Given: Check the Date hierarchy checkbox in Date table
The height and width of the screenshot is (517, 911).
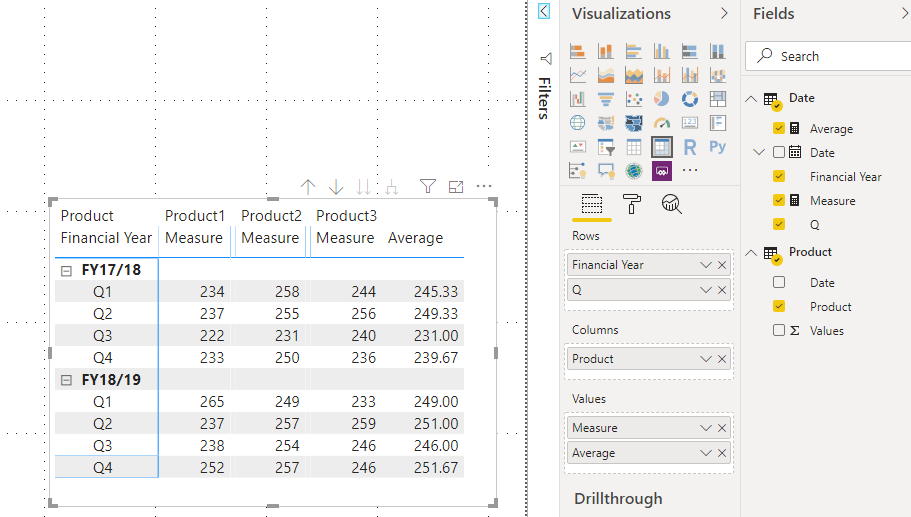Looking at the screenshot, I should point(779,152).
